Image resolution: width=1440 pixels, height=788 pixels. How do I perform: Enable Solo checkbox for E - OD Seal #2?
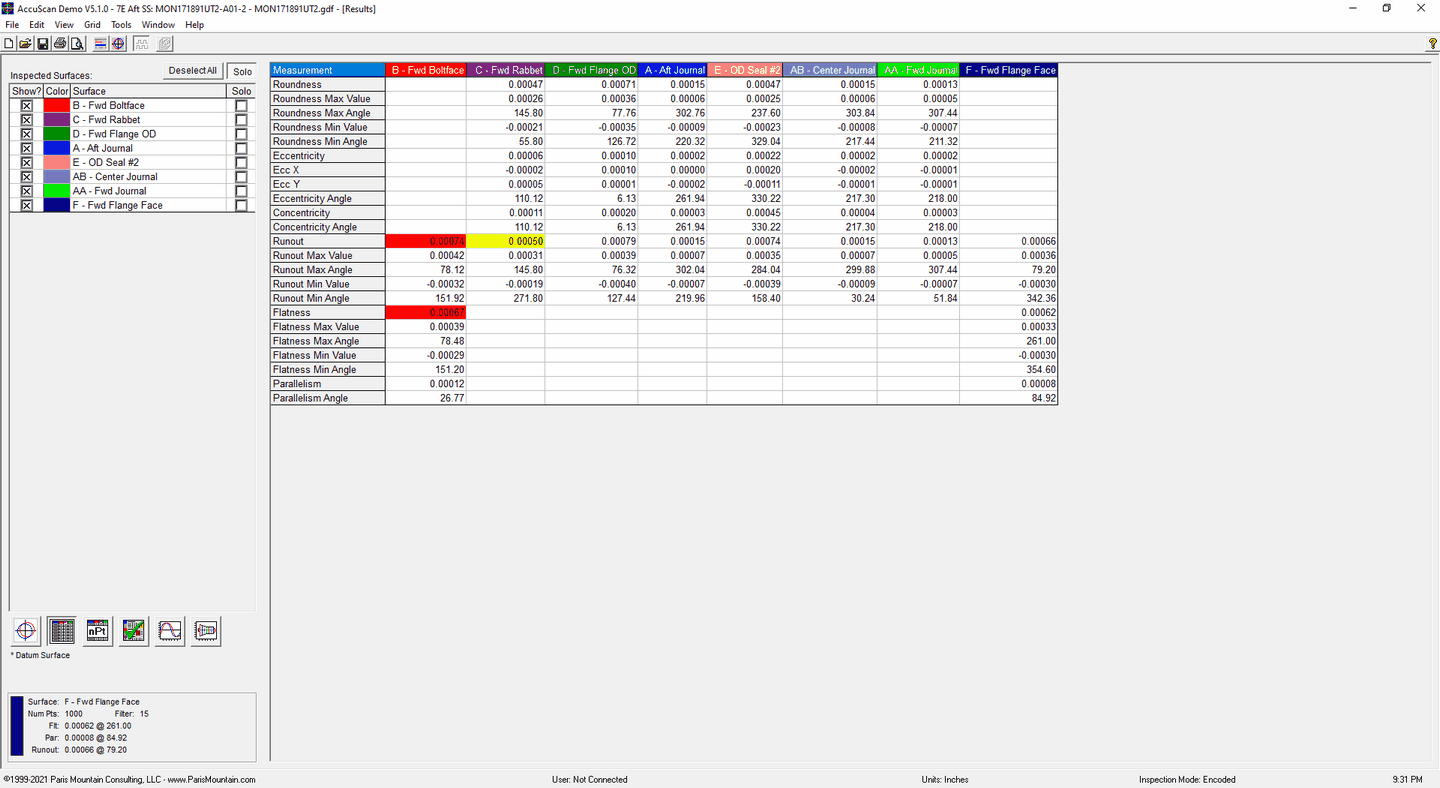(241, 163)
